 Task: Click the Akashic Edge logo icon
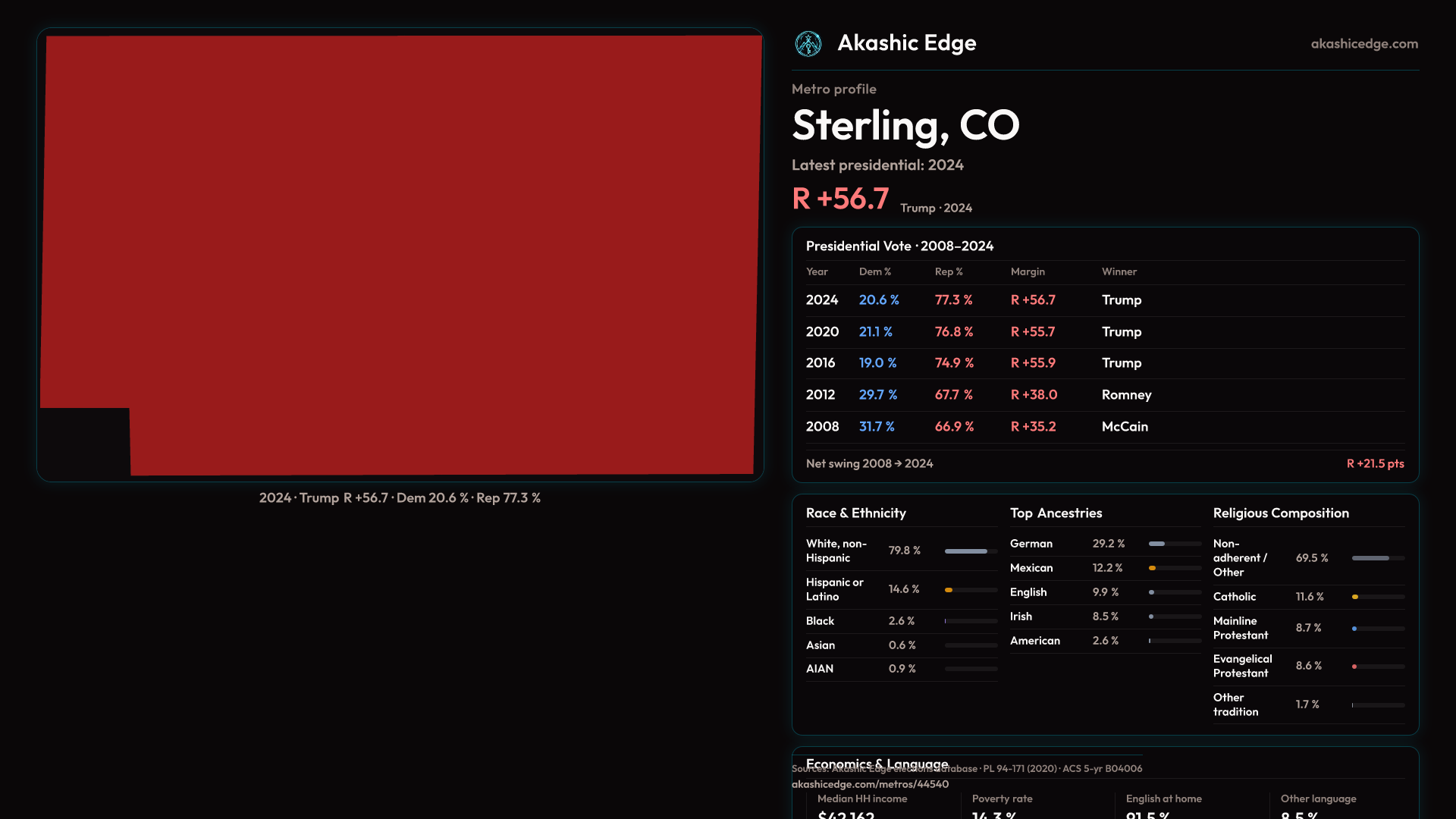(x=808, y=44)
